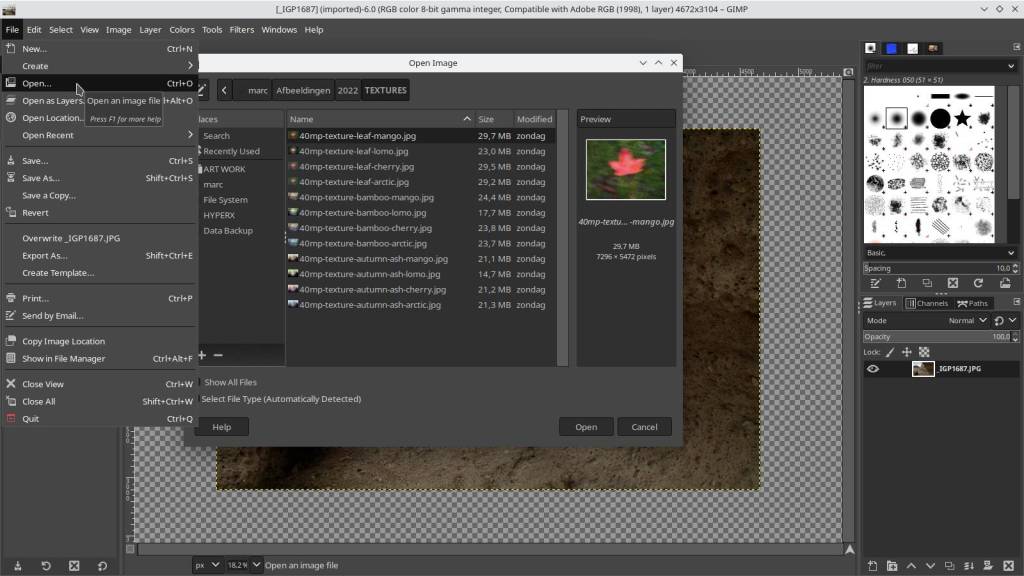The width and height of the screenshot is (1024, 576).
Task: Click the Open button in dialog
Action: click(586, 426)
